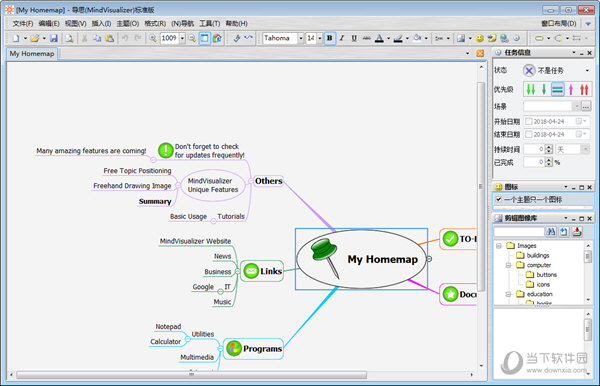Screen dimensions: 600x386
Task: Apply the fill color bucket icon
Action: [417, 38]
